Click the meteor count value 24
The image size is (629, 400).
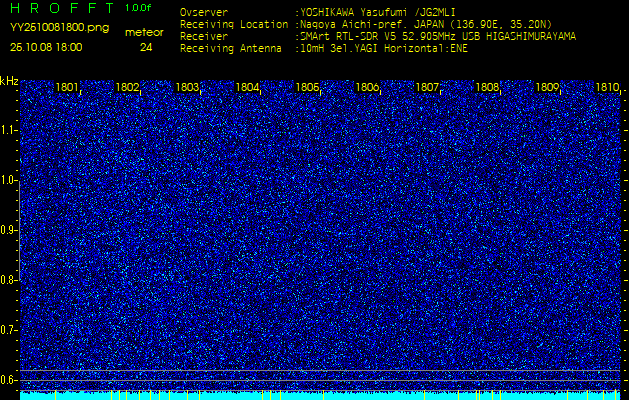click(146, 48)
